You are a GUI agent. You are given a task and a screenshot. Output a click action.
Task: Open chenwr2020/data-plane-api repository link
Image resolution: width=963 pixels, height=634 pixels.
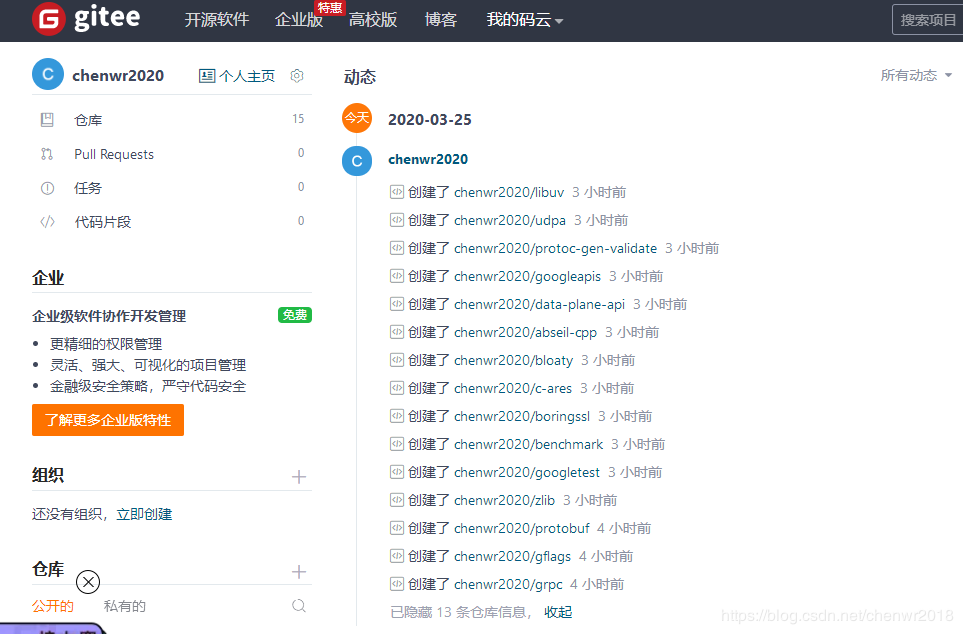coord(539,304)
